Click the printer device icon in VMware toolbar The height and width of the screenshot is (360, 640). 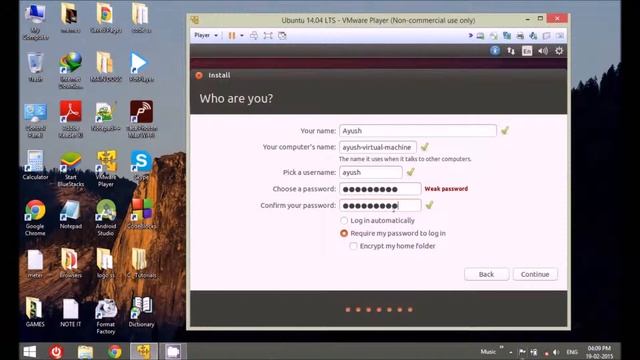pyautogui.click(x=520, y=36)
